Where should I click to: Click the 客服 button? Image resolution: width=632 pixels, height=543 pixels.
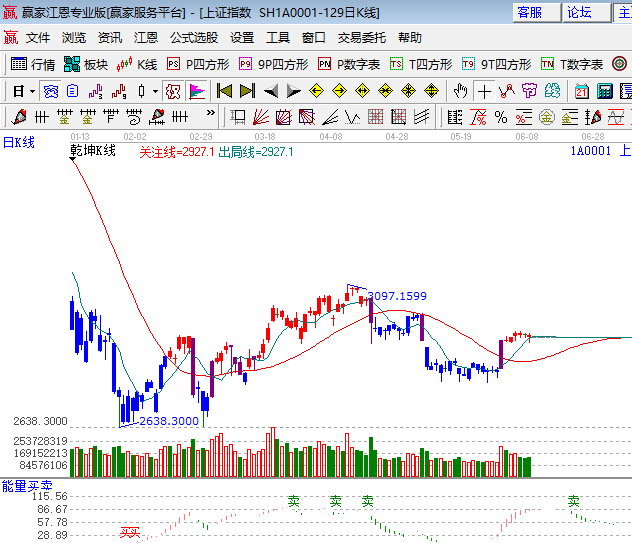(x=529, y=12)
